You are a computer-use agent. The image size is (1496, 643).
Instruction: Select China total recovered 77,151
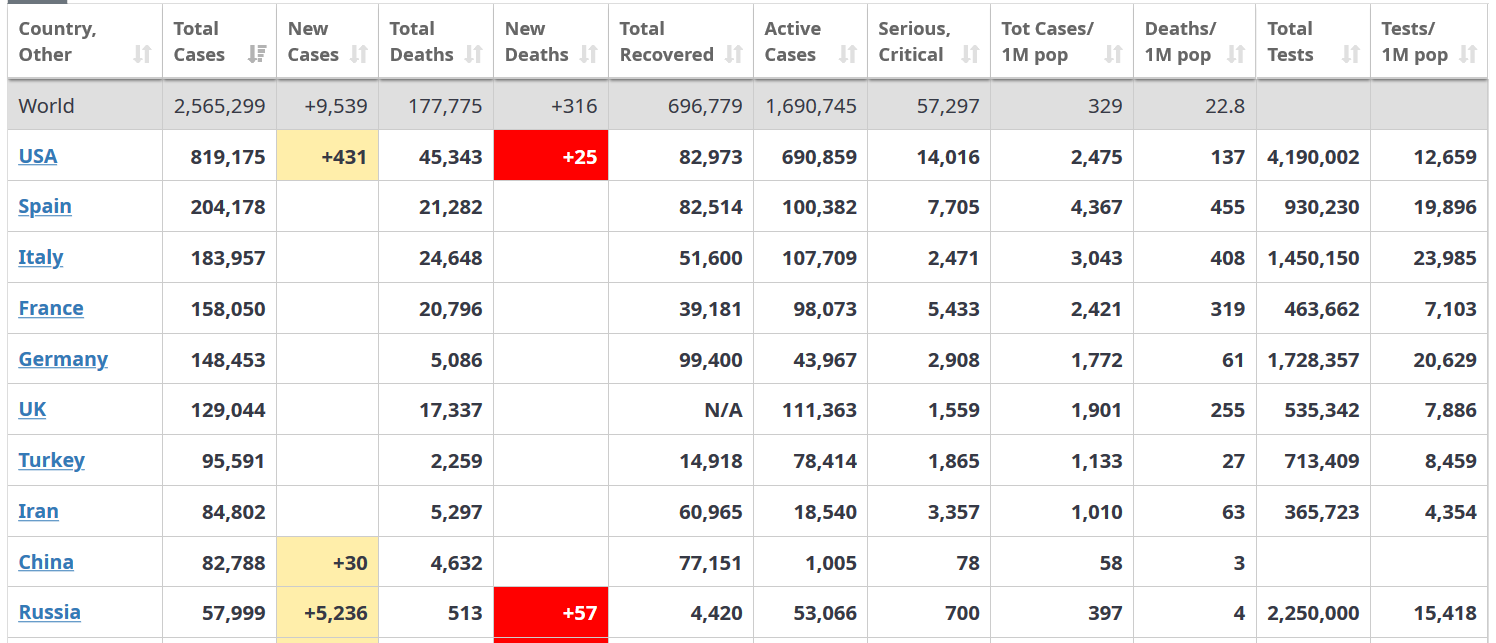(711, 563)
